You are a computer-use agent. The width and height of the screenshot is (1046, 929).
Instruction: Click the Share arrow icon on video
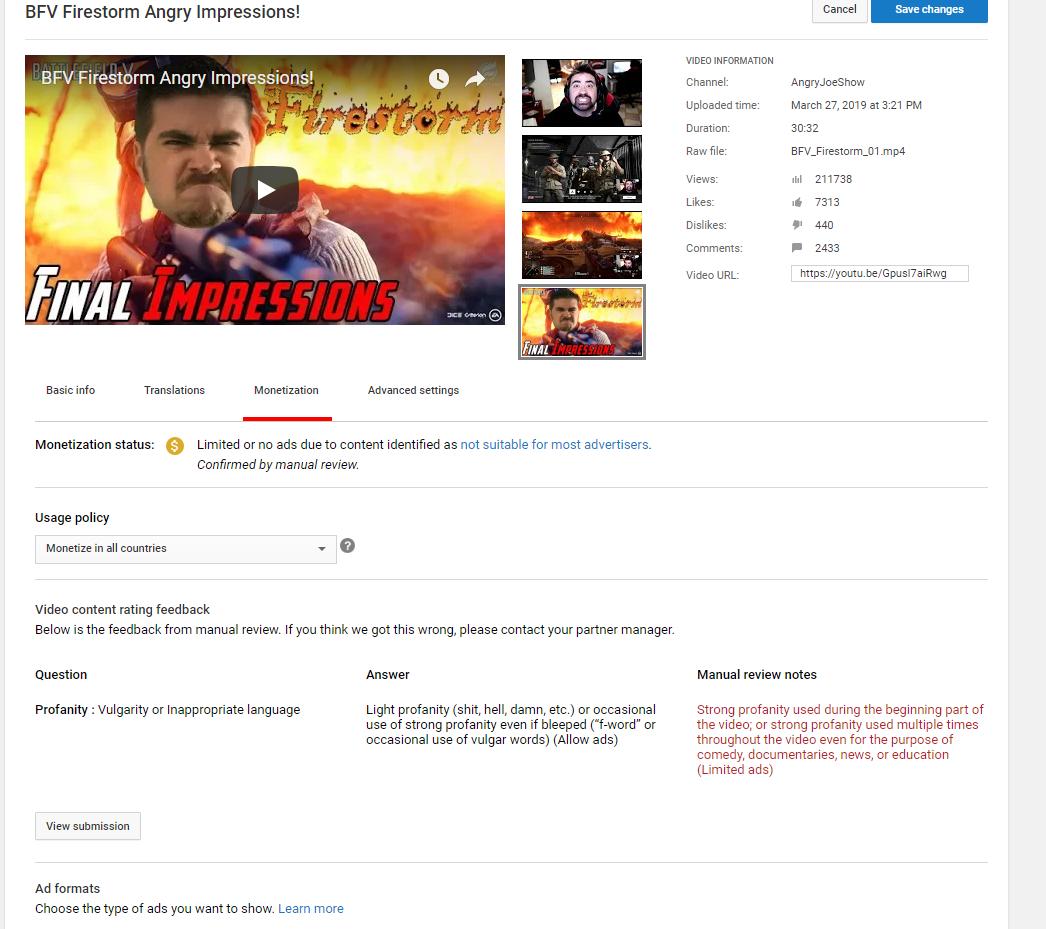(475, 79)
